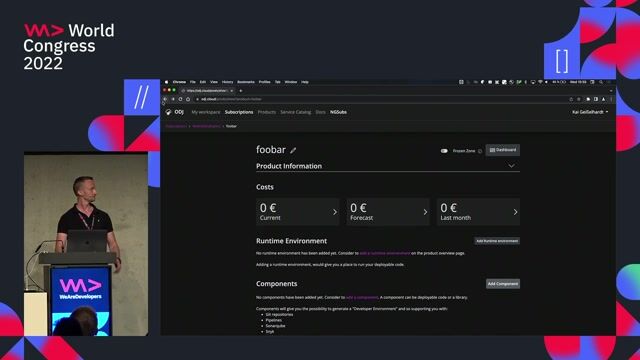The width and height of the screenshot is (640, 360).
Task: Click the first breadcrumb link
Action: click(x=176, y=126)
